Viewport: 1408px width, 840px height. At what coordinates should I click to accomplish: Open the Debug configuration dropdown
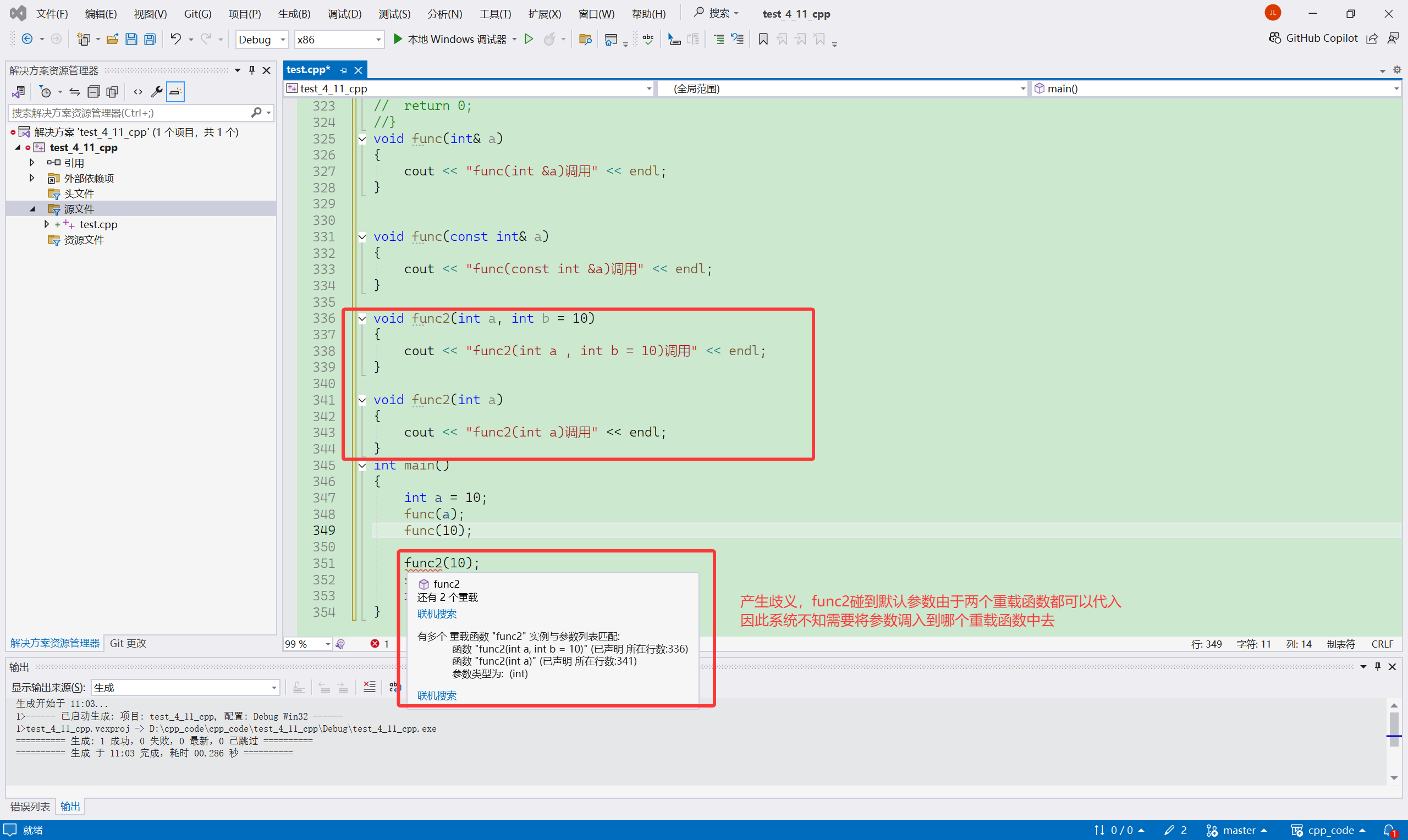[x=282, y=40]
